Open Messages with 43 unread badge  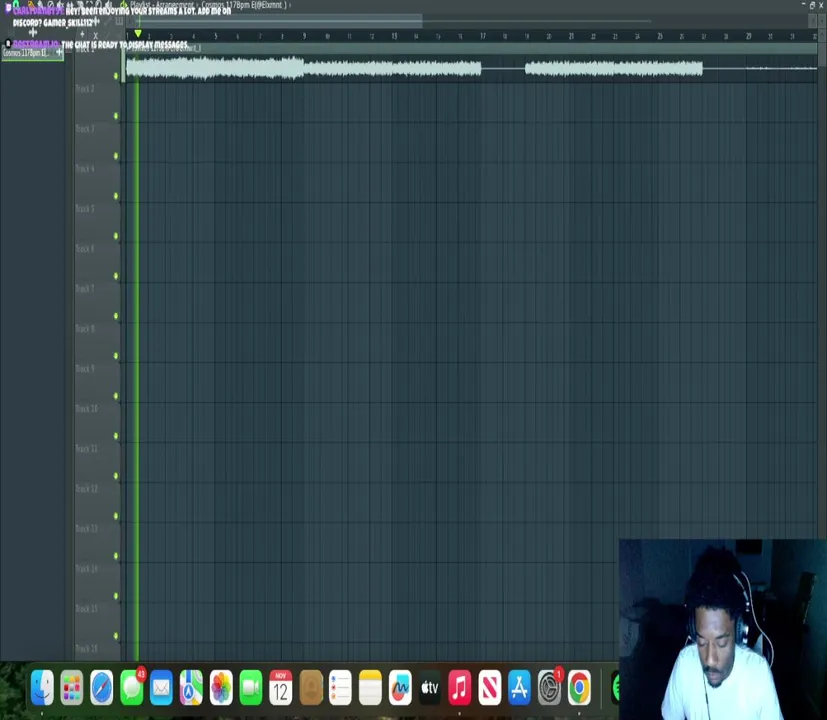pyautogui.click(x=131, y=688)
